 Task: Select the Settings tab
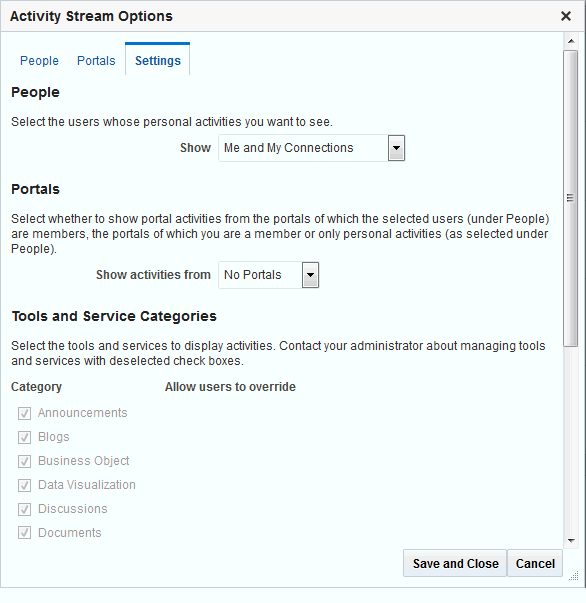[158, 61]
